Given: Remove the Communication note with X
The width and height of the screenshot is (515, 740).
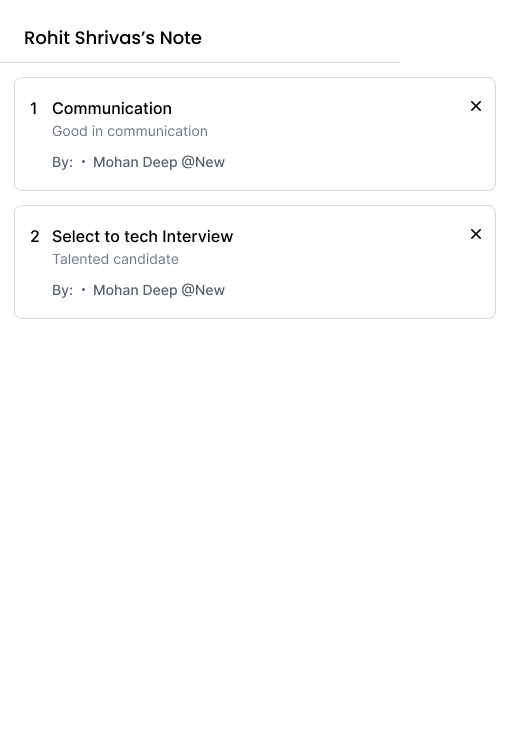Looking at the screenshot, I should pyautogui.click(x=476, y=106).
